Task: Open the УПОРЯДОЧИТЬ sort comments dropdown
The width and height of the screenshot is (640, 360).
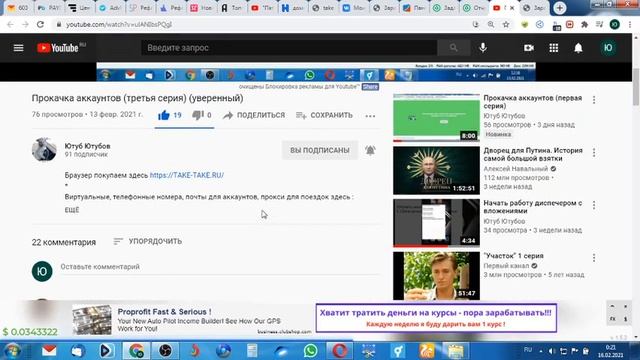Action: point(147,241)
